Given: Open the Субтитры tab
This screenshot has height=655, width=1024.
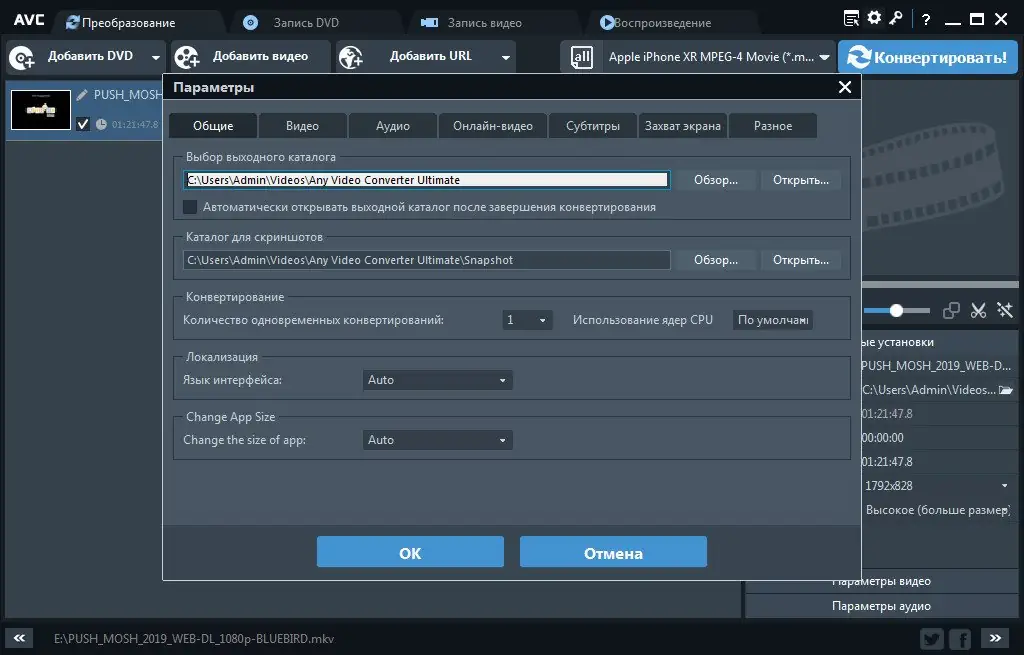Looking at the screenshot, I should (593, 125).
